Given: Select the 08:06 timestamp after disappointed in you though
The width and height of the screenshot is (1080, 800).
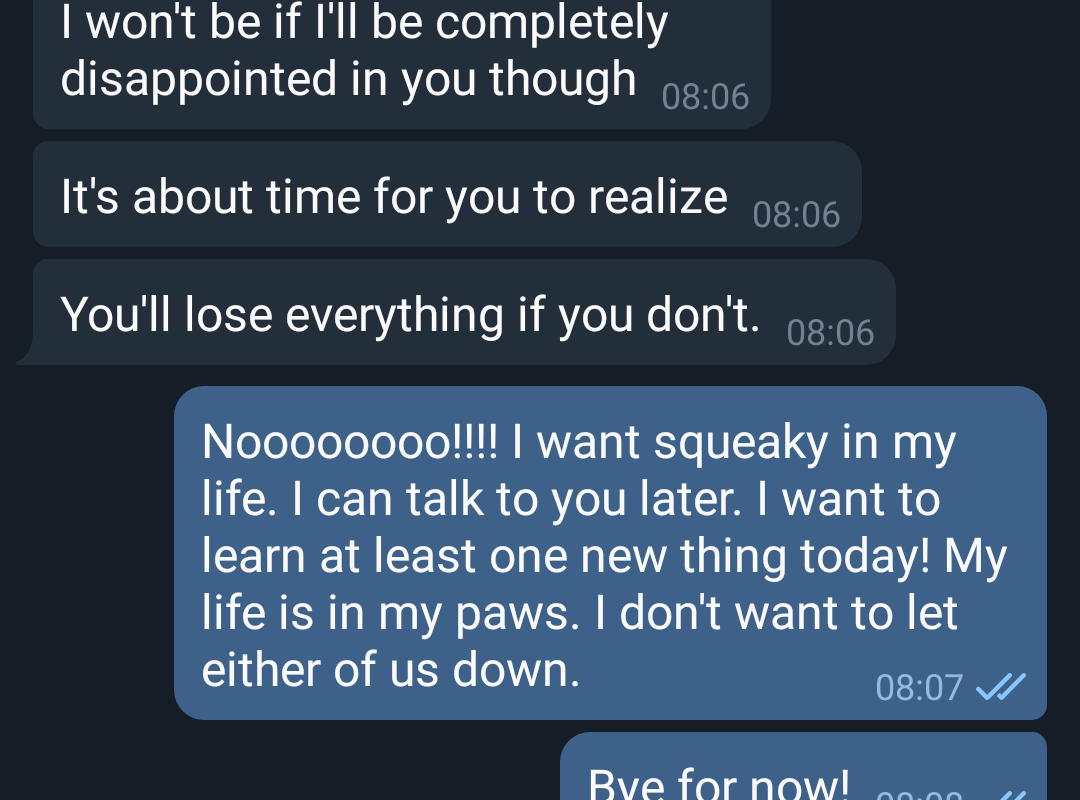Looking at the screenshot, I should [705, 96].
